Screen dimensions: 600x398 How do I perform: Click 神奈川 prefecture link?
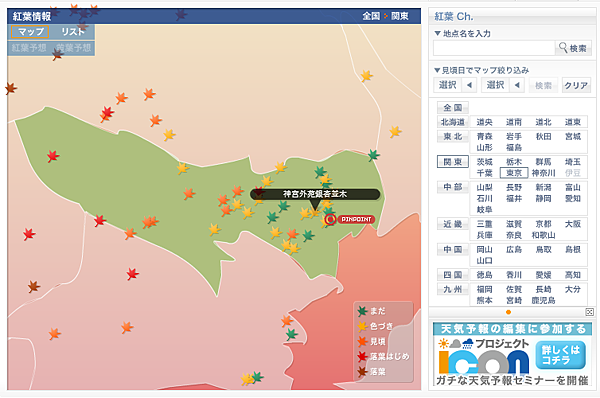click(x=543, y=173)
